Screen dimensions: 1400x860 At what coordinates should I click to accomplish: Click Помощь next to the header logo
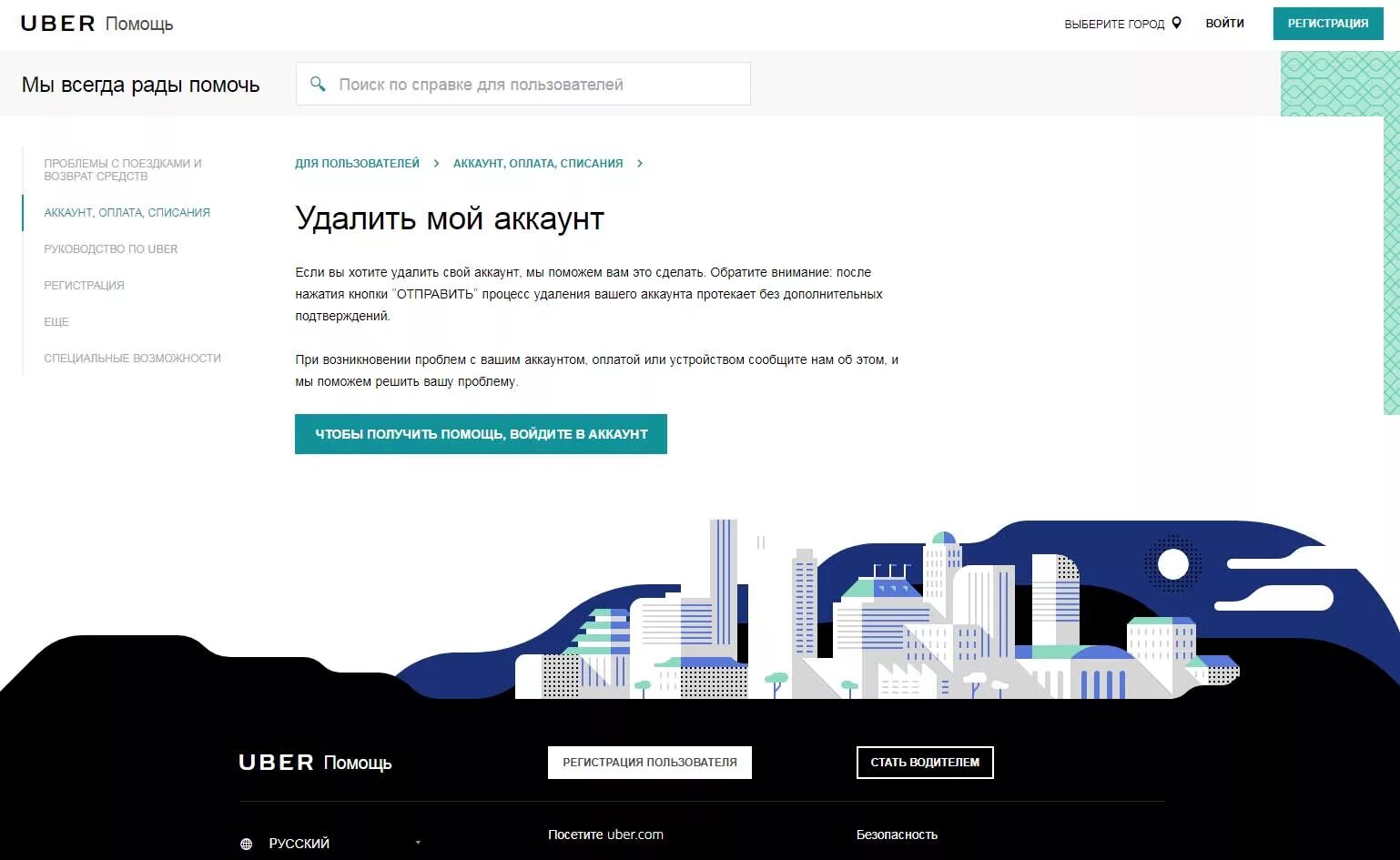pos(139,24)
